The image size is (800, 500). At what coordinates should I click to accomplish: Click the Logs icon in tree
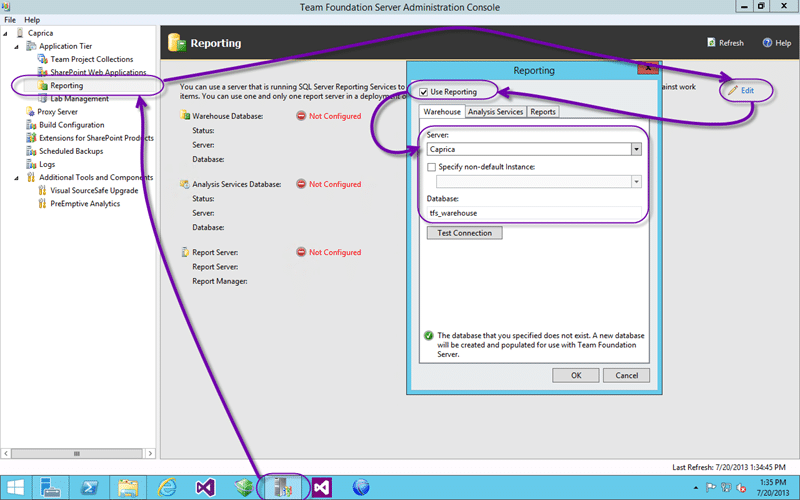click(31, 164)
